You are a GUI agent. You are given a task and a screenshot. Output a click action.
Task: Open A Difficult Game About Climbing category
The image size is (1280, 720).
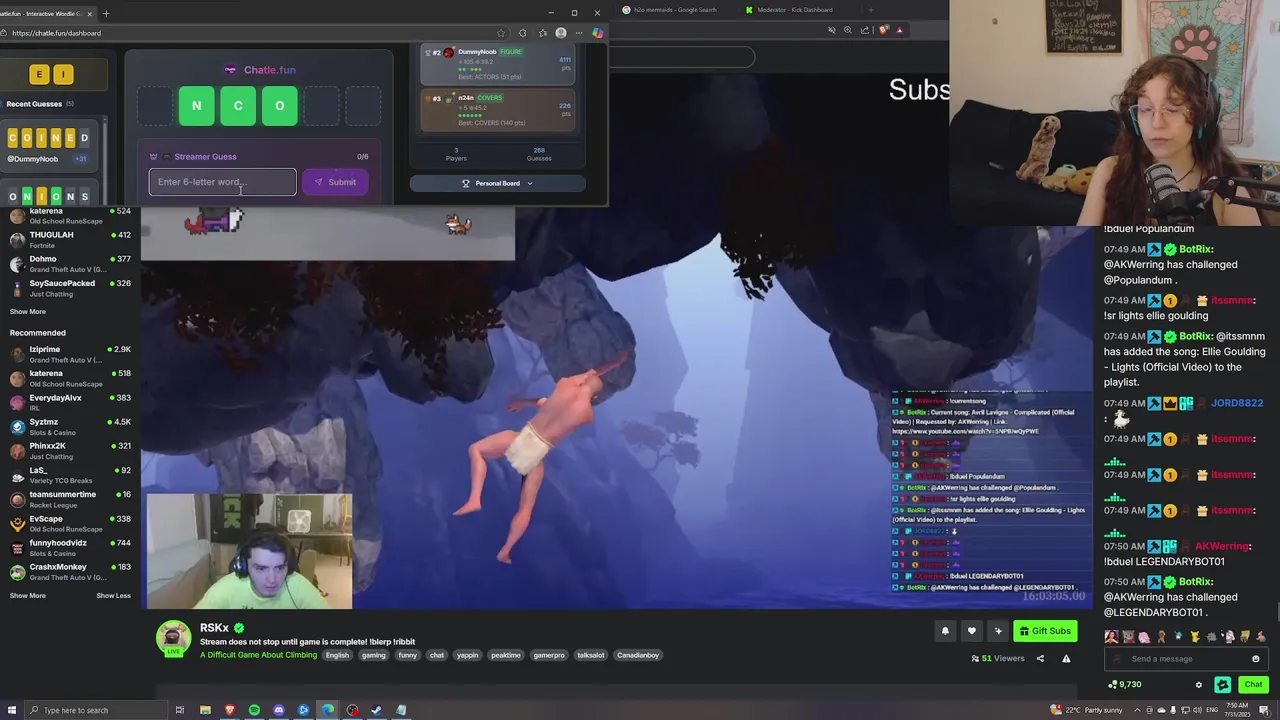click(x=258, y=655)
